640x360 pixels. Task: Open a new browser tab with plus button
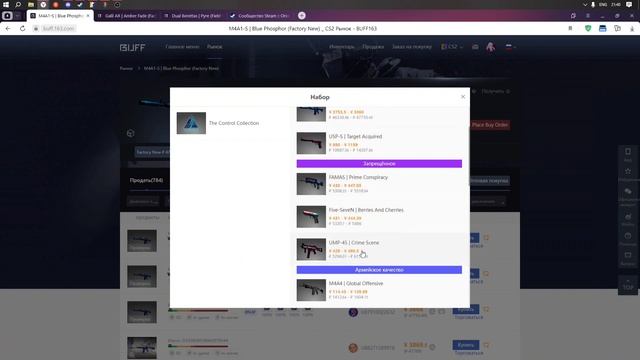(x=302, y=16)
